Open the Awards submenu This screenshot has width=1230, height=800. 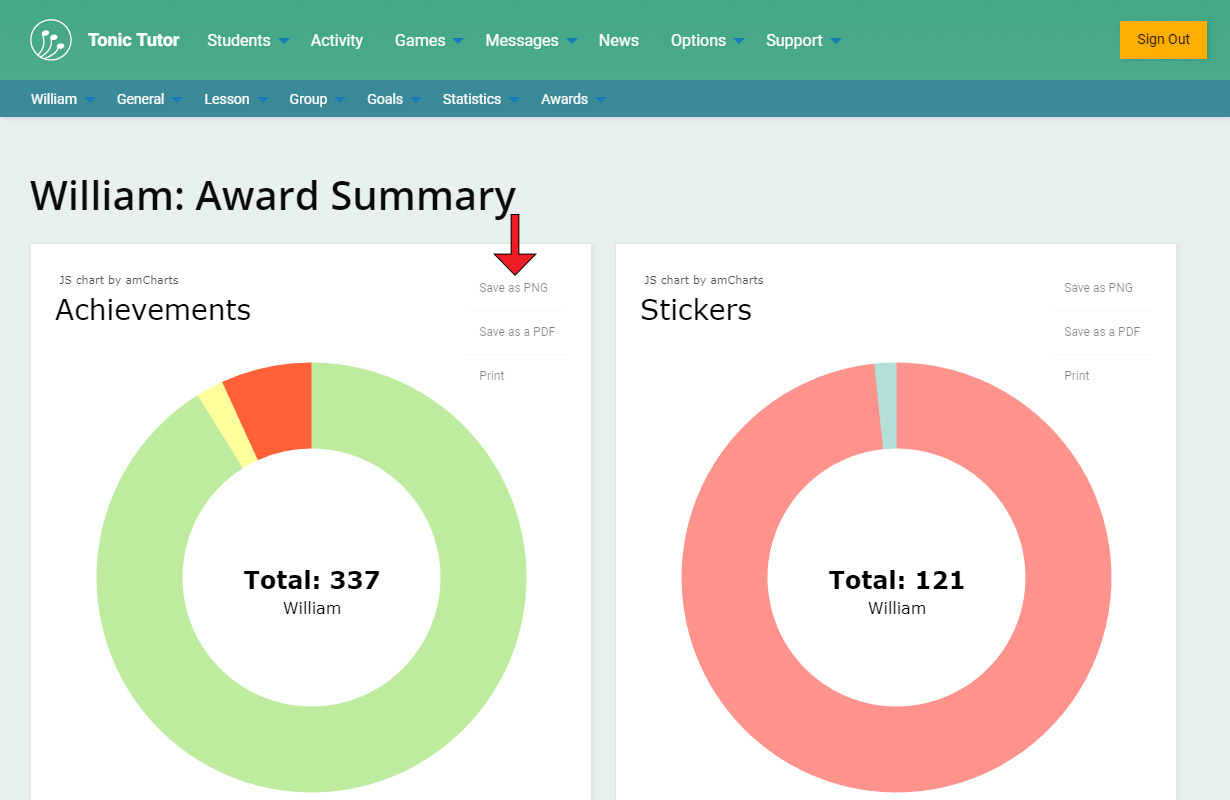click(x=572, y=99)
